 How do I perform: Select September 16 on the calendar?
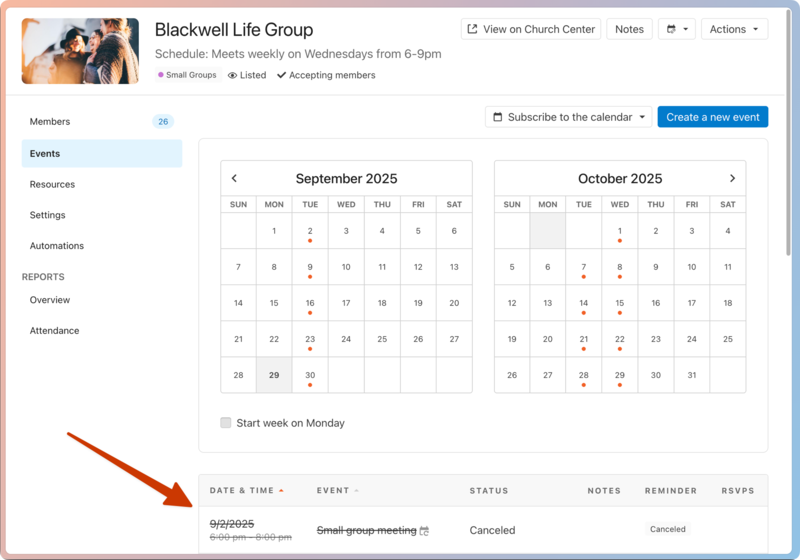pos(310,304)
